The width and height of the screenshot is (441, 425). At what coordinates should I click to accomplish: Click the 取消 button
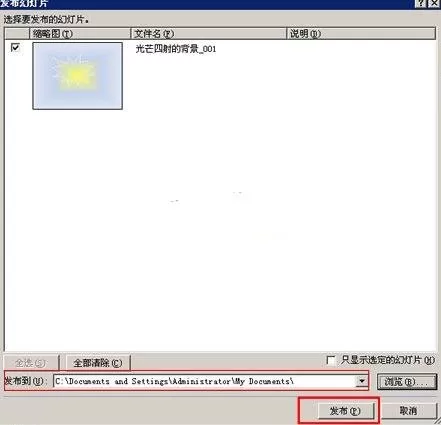tap(408, 411)
